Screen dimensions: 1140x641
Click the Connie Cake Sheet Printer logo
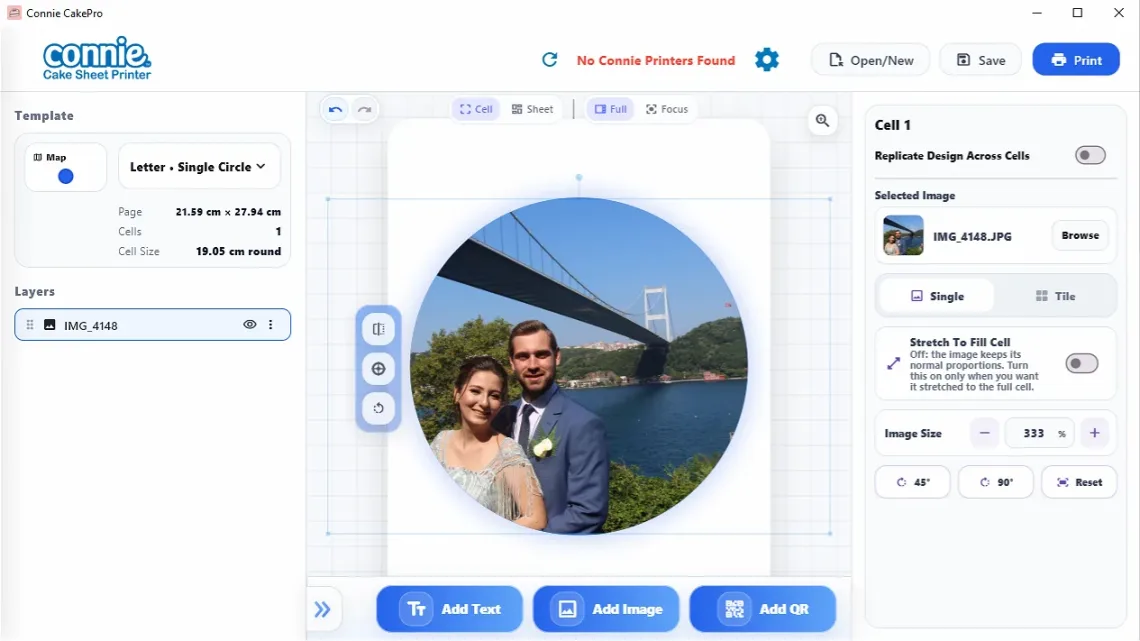(x=97, y=58)
